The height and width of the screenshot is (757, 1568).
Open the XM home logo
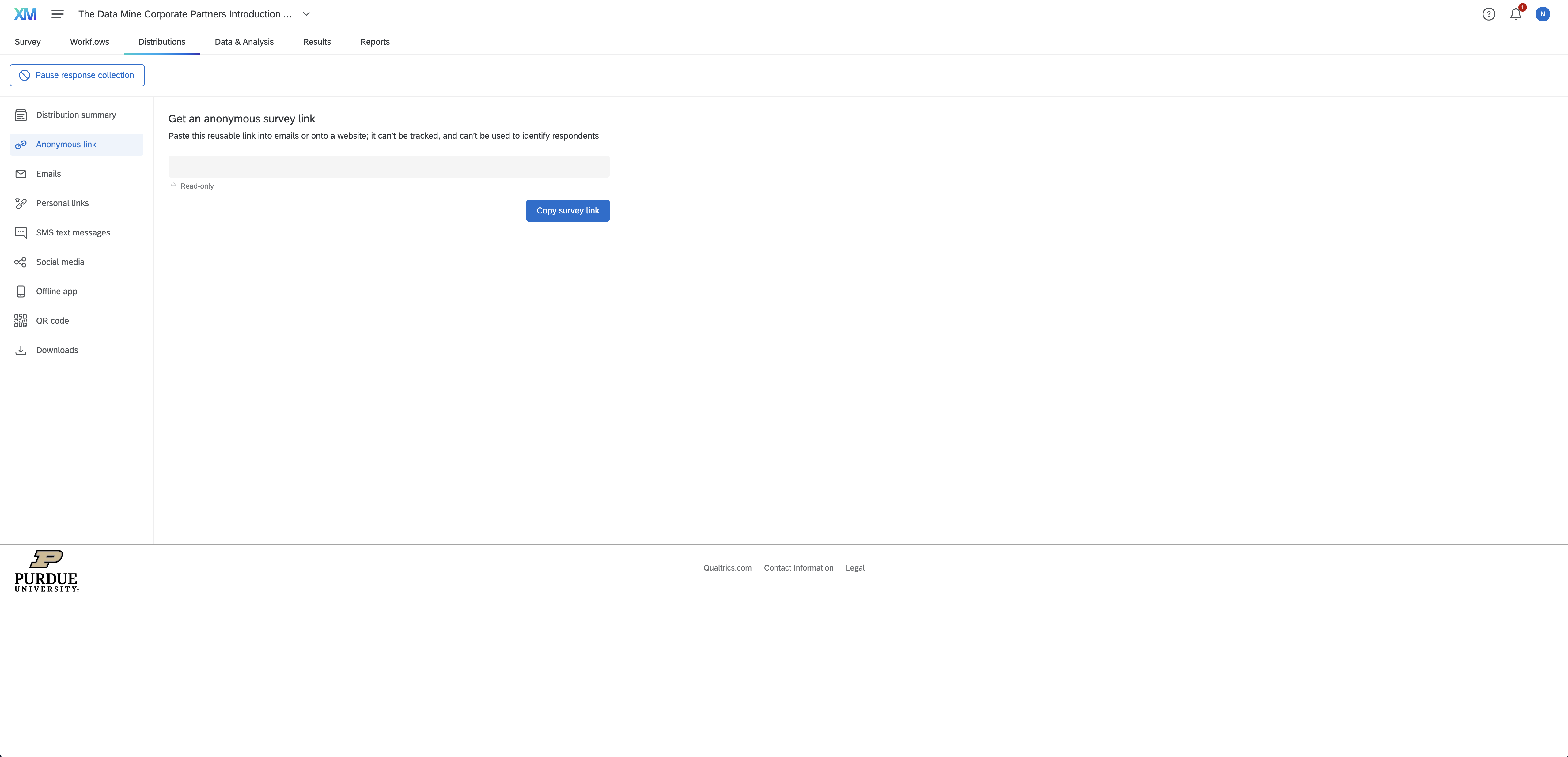[25, 13]
